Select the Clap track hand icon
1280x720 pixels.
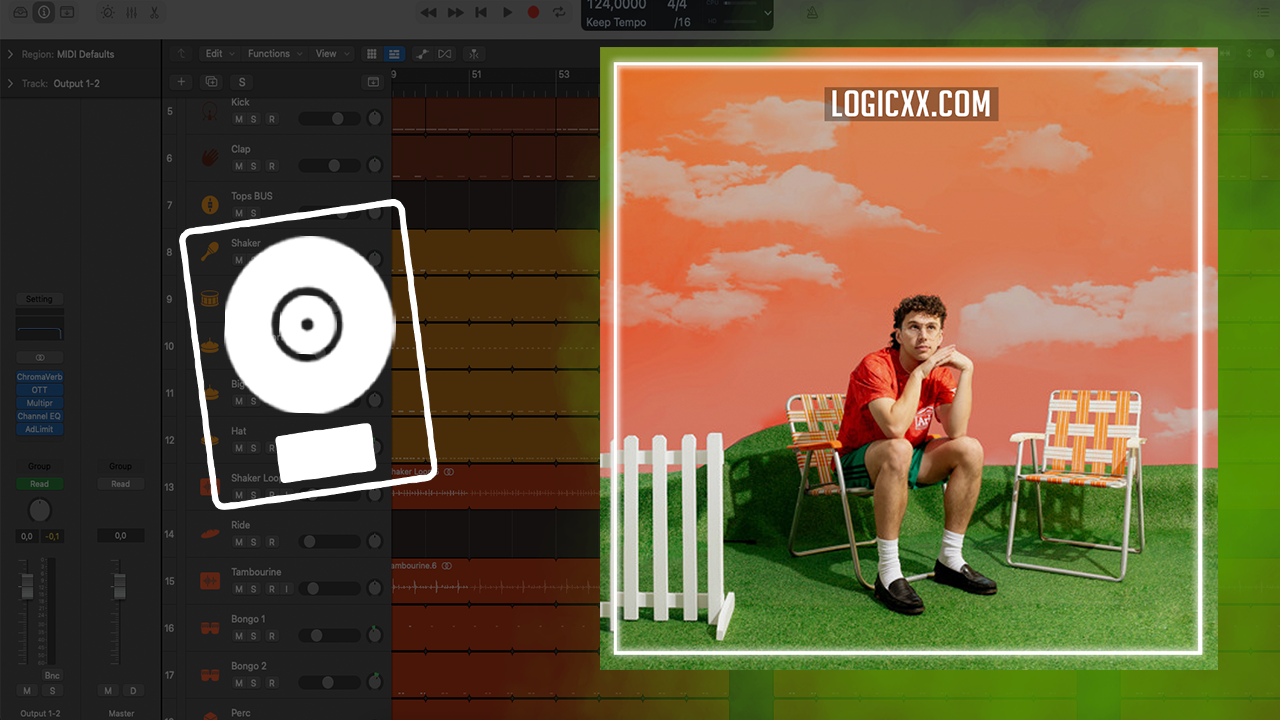tap(210, 157)
